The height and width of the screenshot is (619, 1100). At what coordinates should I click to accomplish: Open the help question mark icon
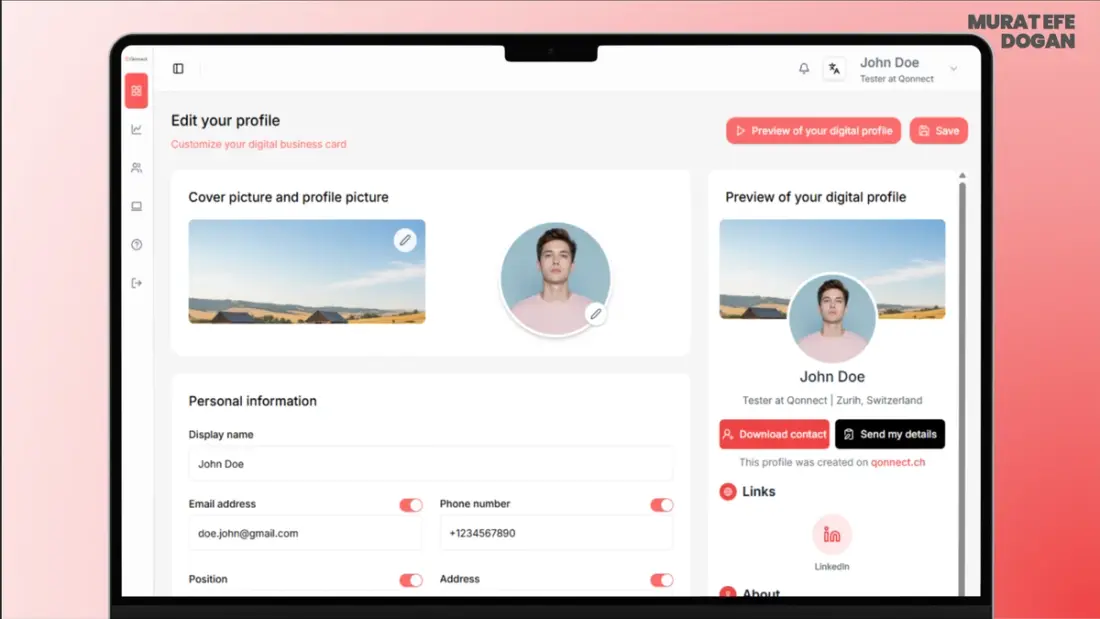click(136, 245)
